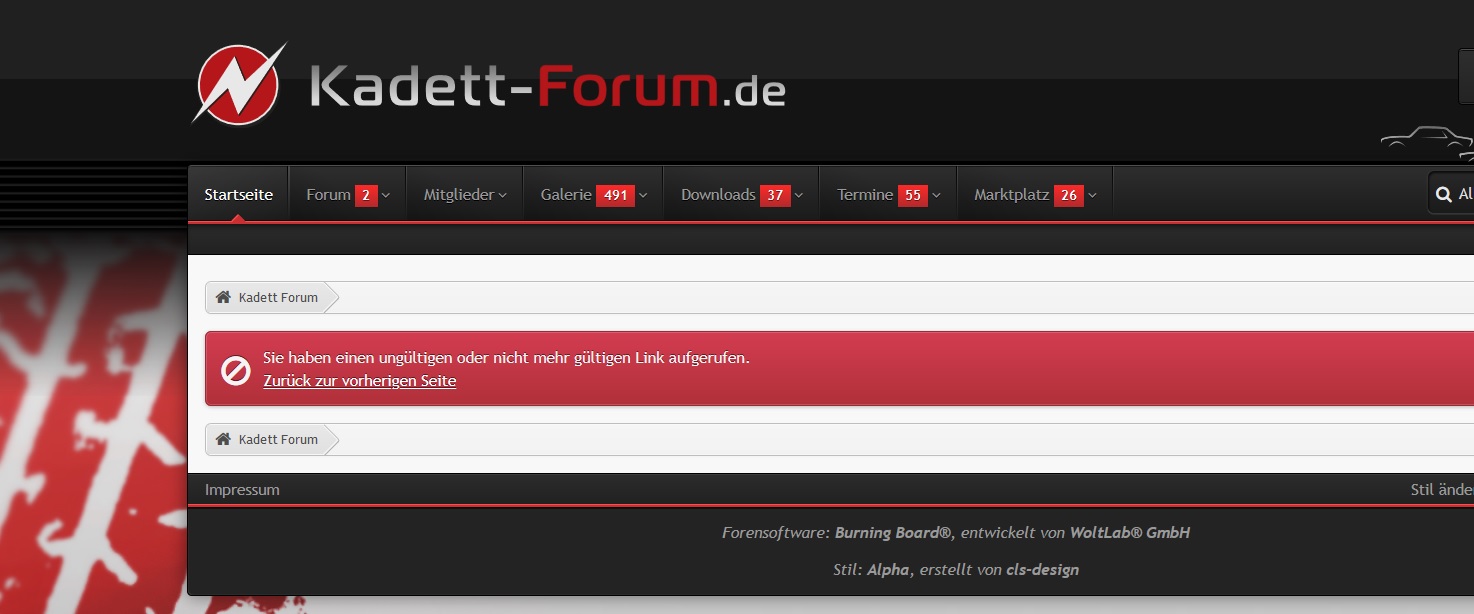Click the Termine badge showing 55
The width and height of the screenshot is (1474, 614).
click(x=913, y=195)
